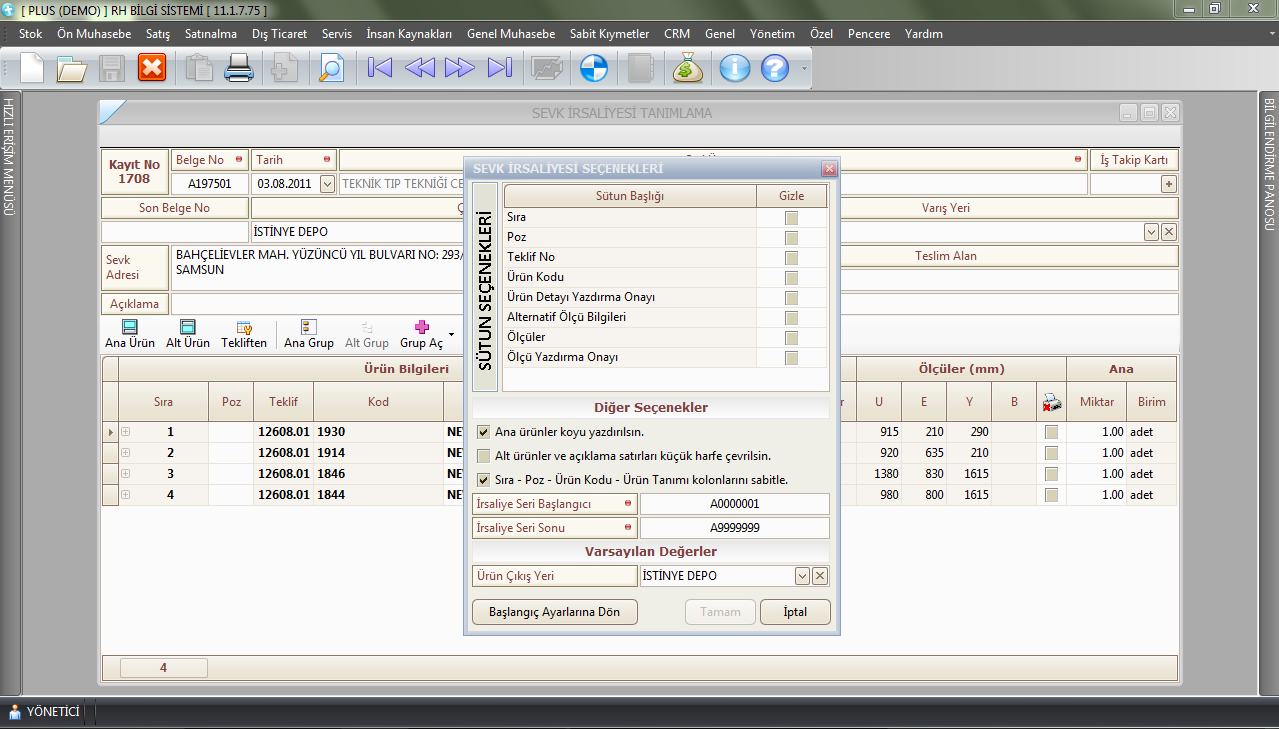This screenshot has width=1279, height=729.
Task: Open the Genel Muhasebe menu
Action: click(510, 34)
